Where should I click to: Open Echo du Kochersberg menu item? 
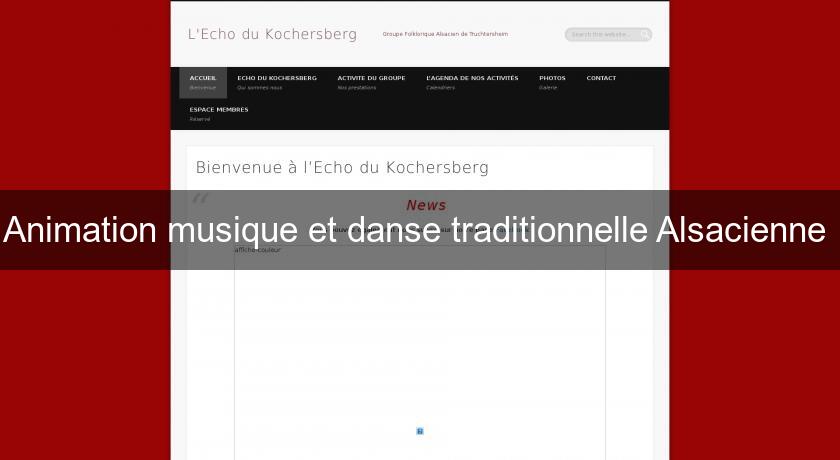point(277,82)
